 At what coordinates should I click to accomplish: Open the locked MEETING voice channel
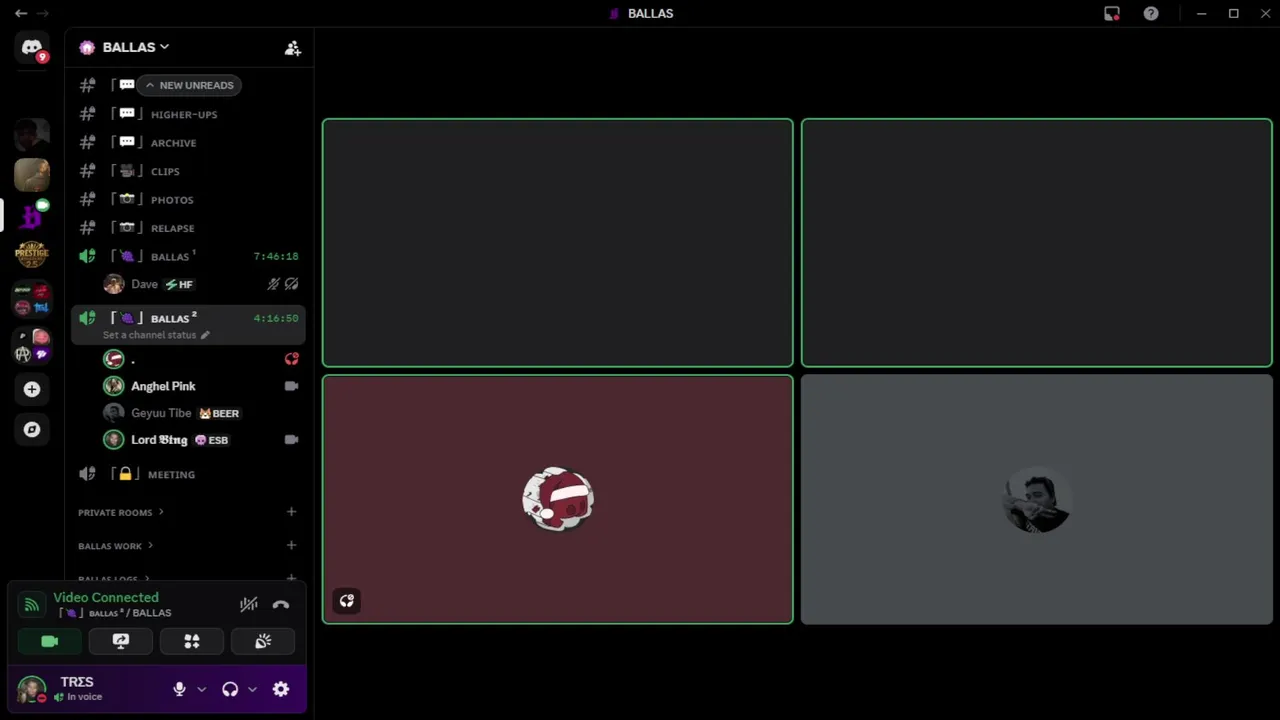pos(188,474)
